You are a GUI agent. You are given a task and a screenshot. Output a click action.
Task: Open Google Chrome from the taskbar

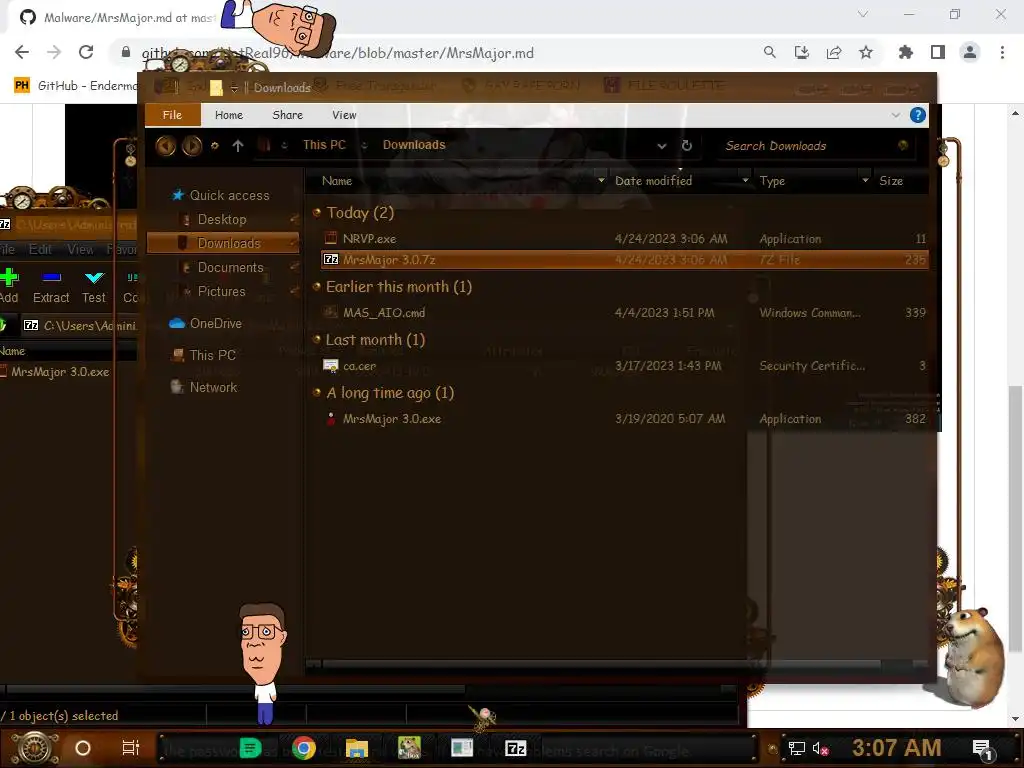point(304,748)
